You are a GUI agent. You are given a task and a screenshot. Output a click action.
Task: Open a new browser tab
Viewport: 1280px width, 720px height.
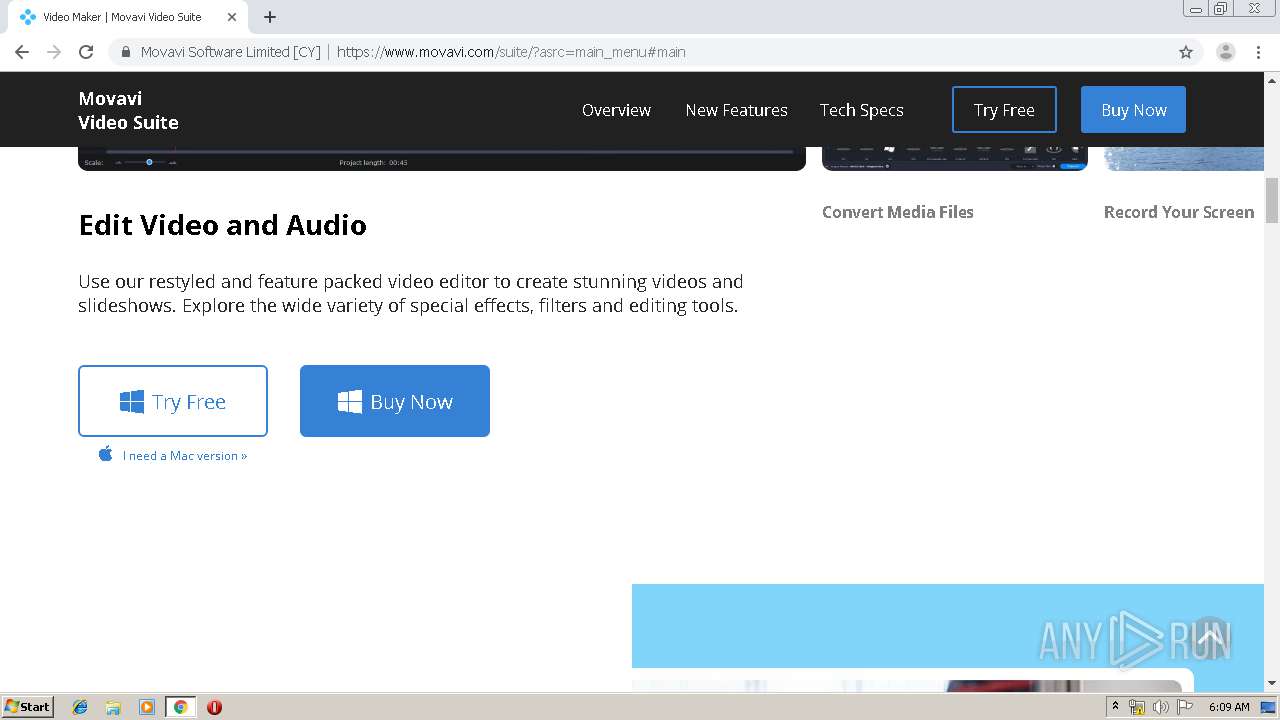[270, 17]
